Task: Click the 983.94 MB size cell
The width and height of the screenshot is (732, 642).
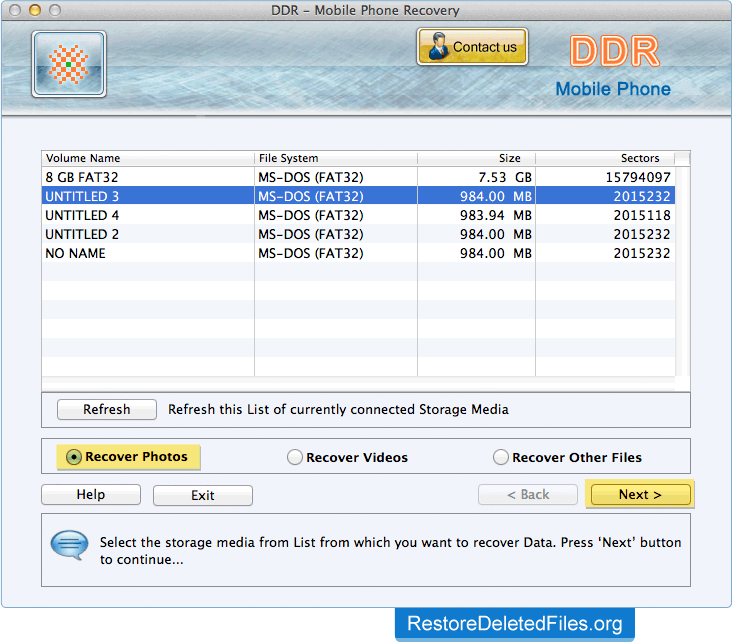Action: click(476, 215)
